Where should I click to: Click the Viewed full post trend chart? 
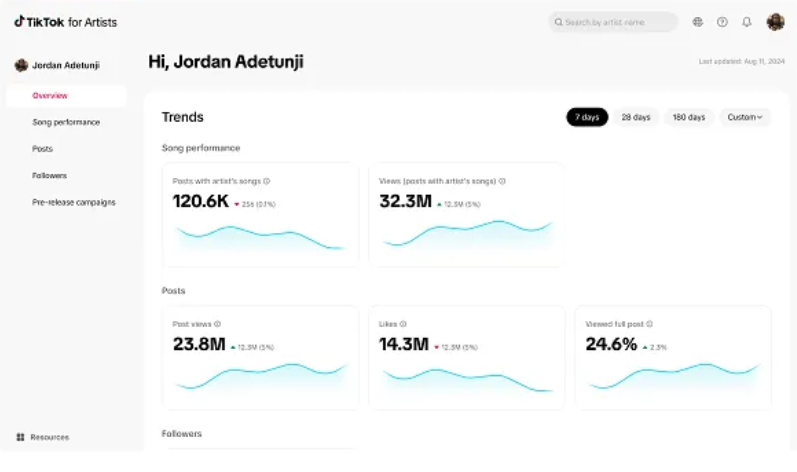673,377
